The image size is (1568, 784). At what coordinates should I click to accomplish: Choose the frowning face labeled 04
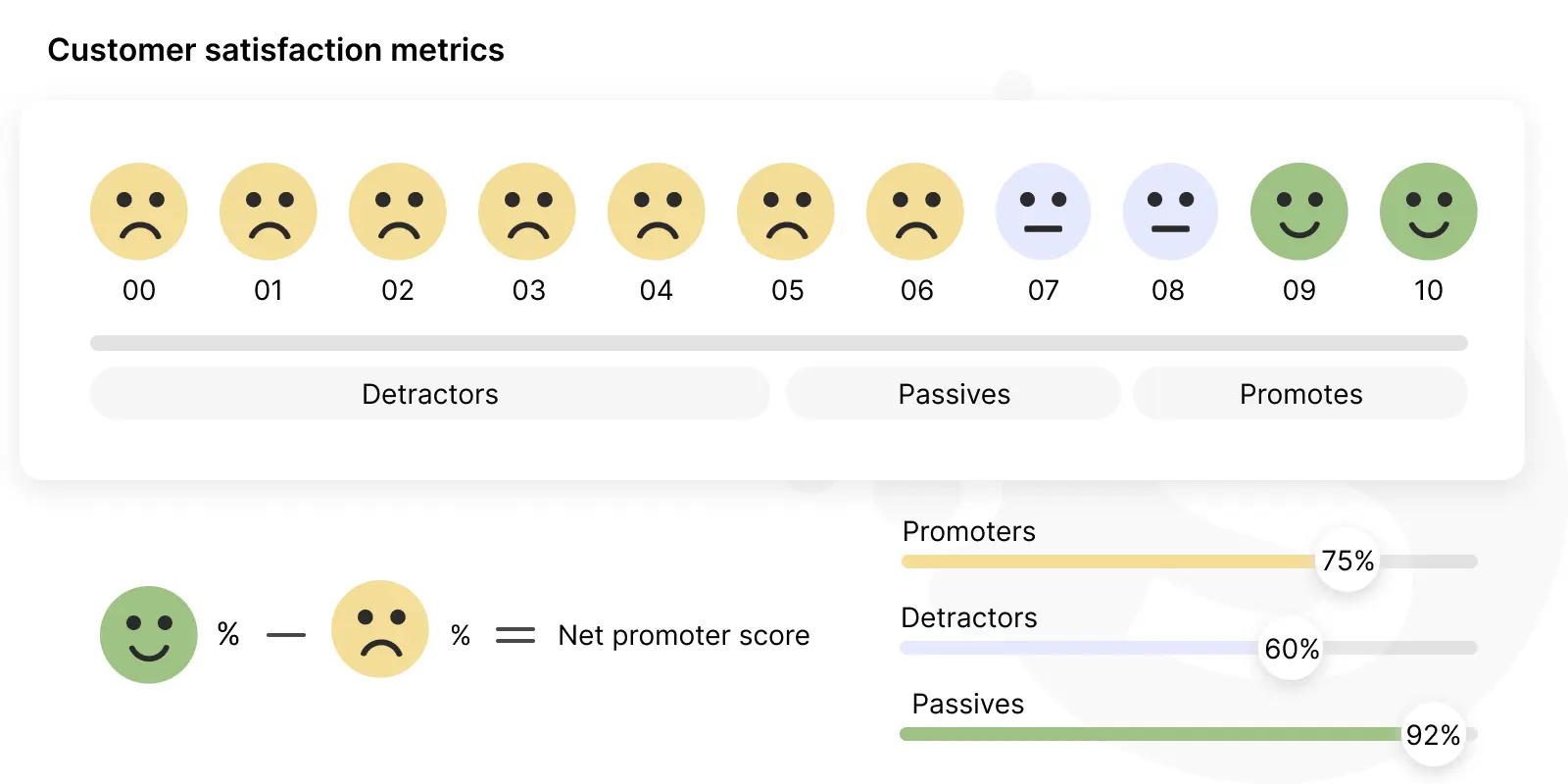tap(657, 212)
